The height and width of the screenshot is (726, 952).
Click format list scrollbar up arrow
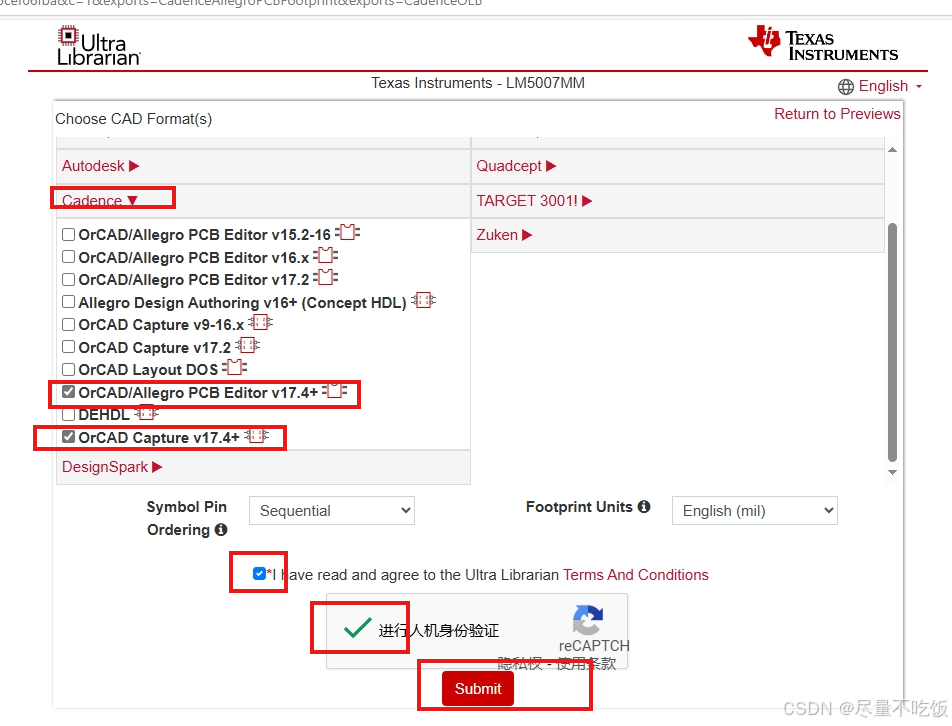tap(892, 149)
